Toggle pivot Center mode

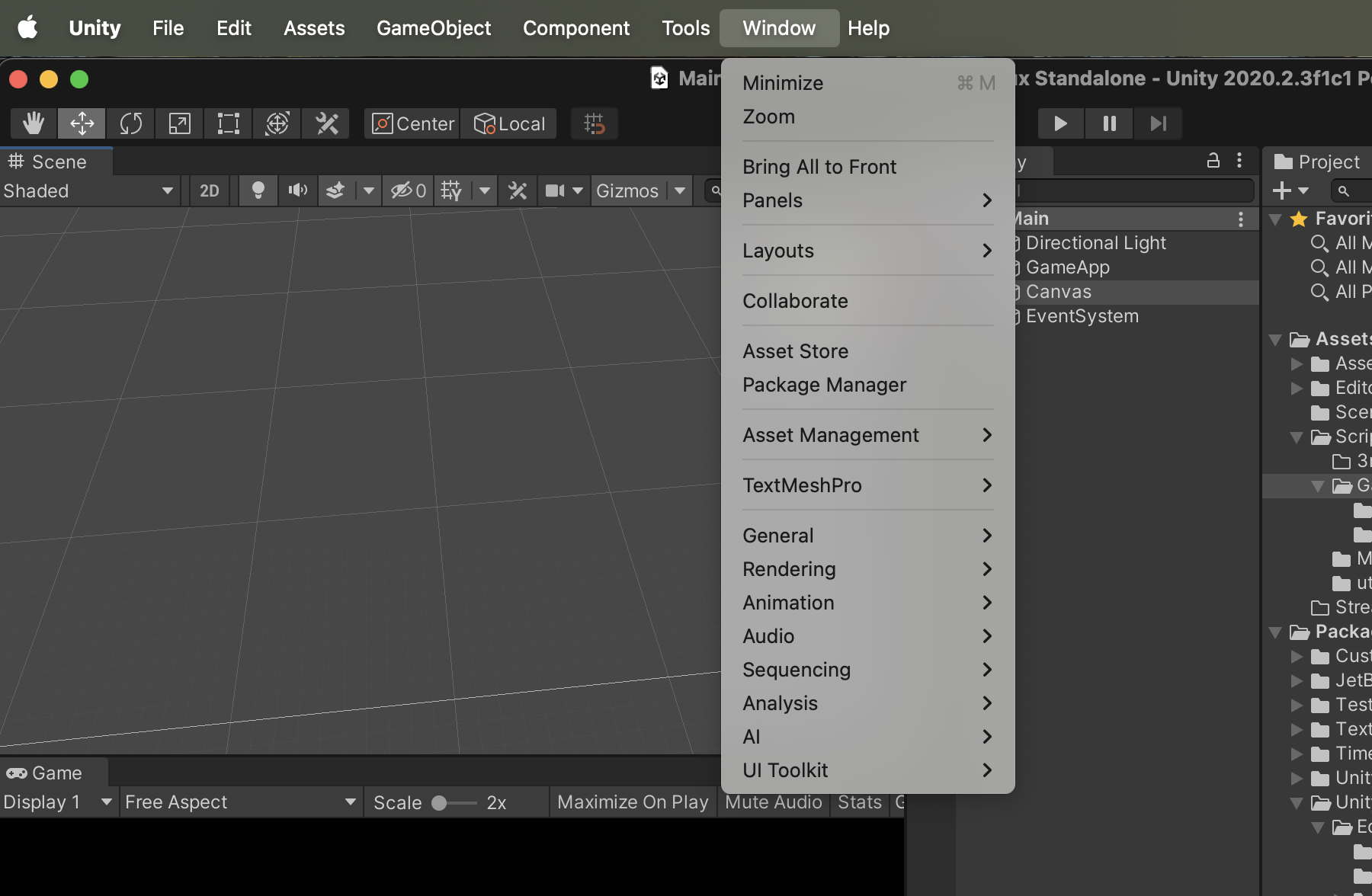click(413, 123)
